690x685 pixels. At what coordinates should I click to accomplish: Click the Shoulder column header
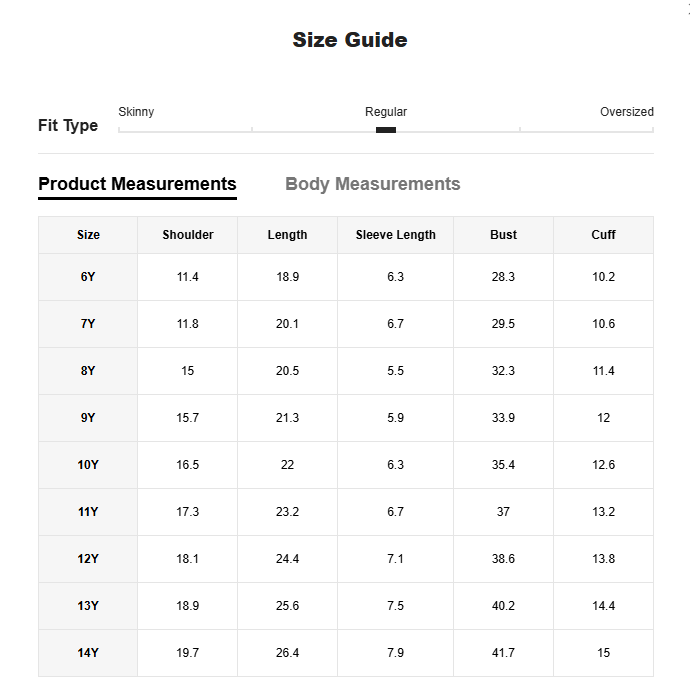(188, 235)
